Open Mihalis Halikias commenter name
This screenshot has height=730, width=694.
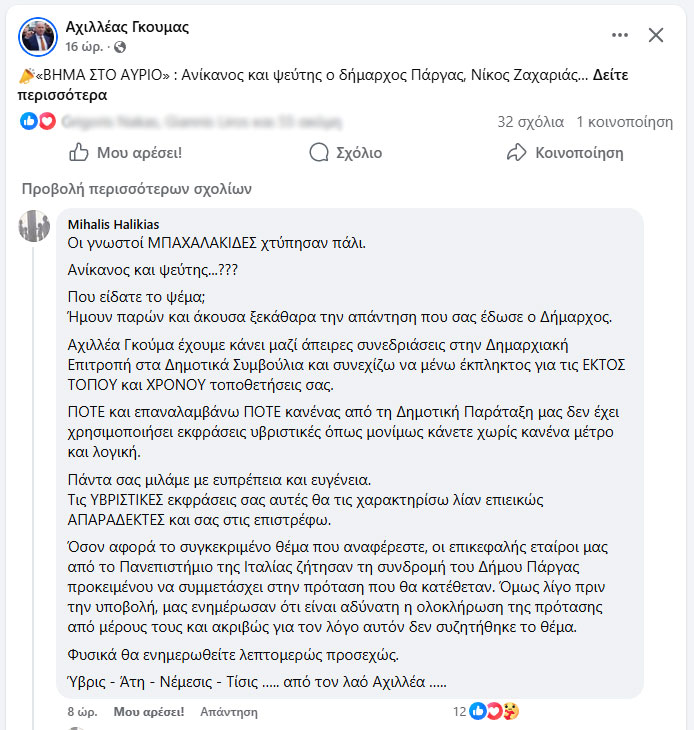click(113, 224)
